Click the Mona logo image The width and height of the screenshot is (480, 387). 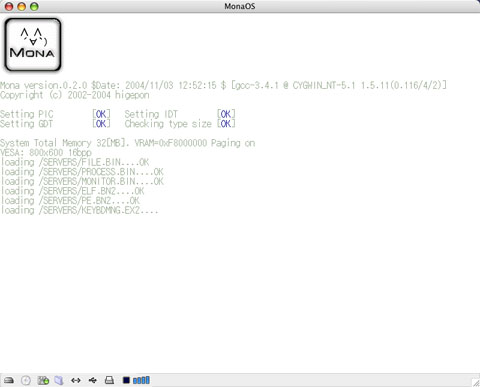33,45
